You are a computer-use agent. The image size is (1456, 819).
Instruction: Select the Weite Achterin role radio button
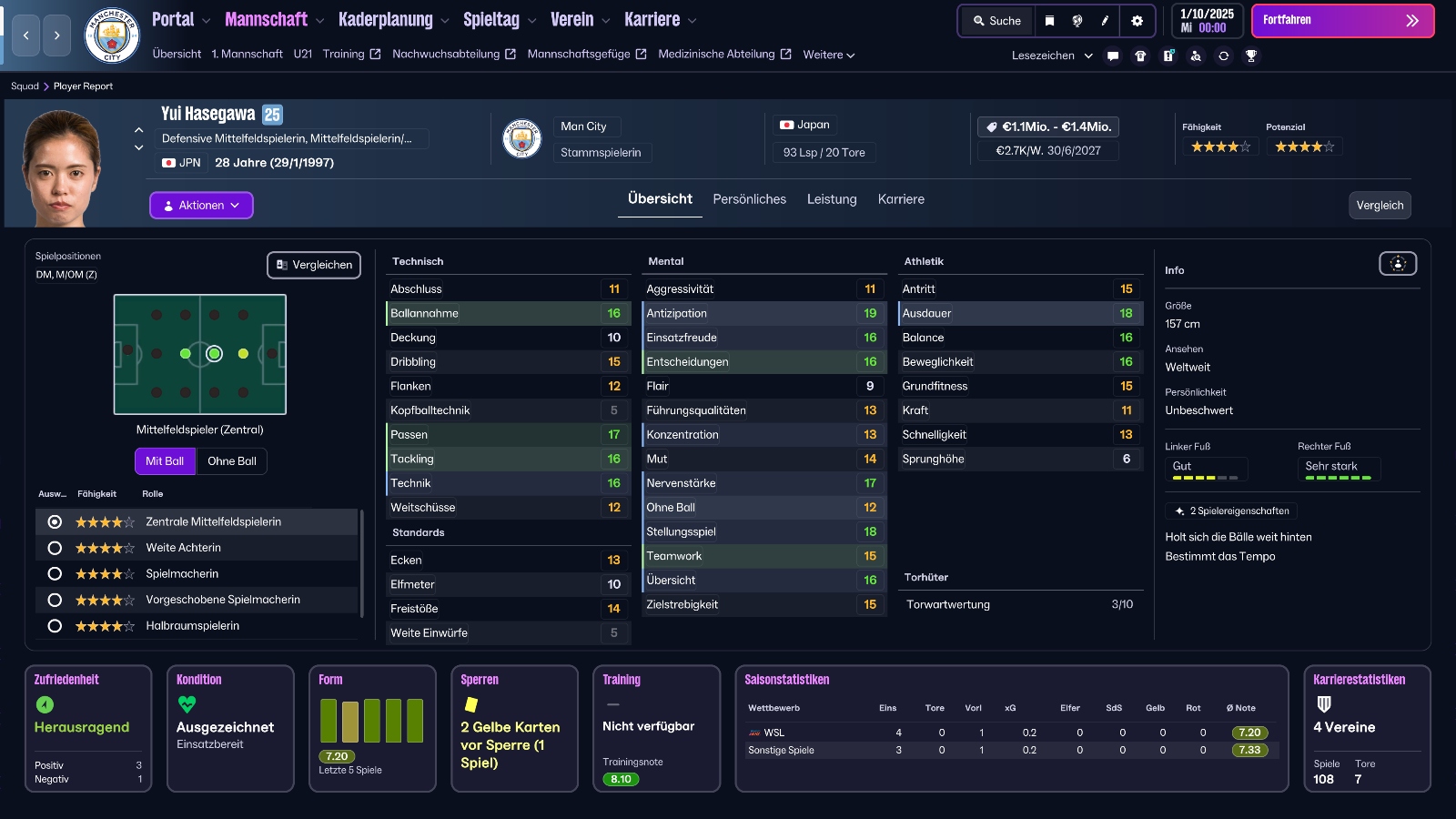[x=55, y=548]
